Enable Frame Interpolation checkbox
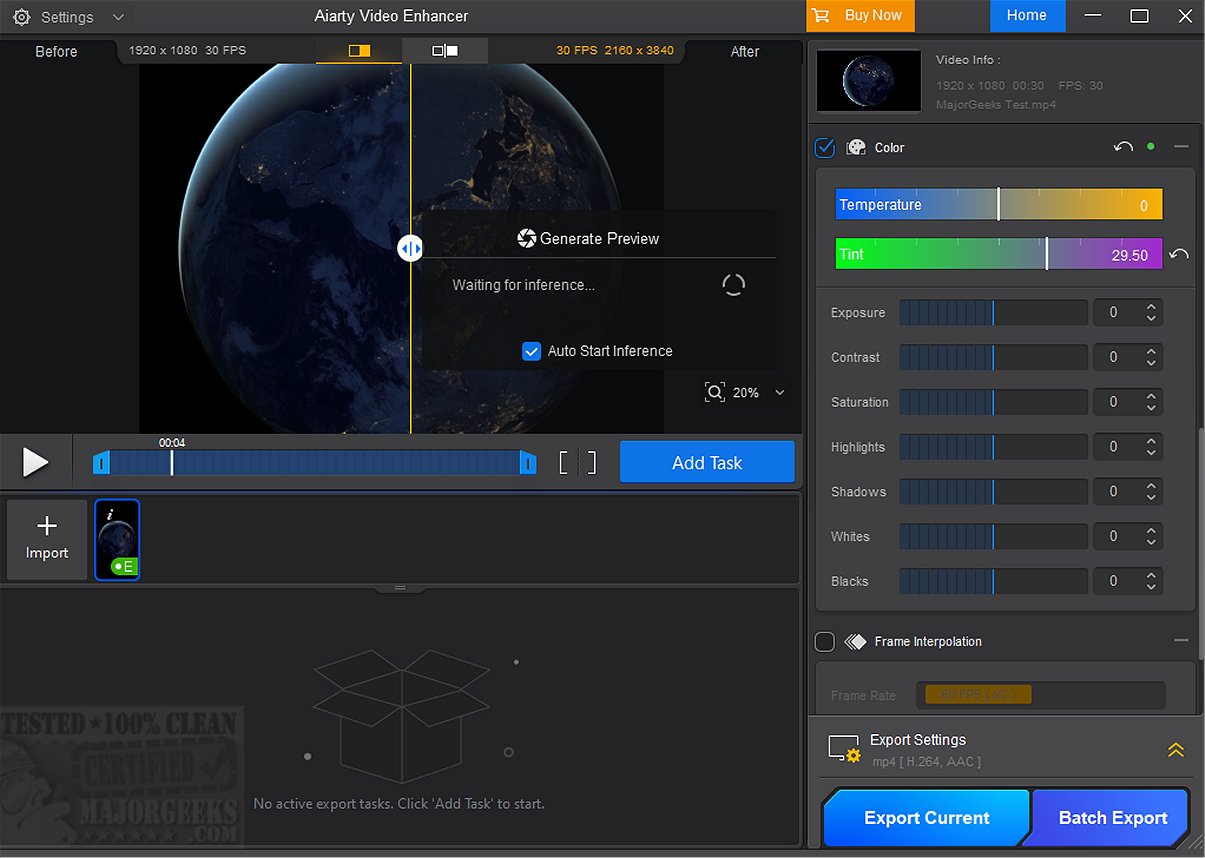This screenshot has height=858, width=1205. [x=825, y=642]
